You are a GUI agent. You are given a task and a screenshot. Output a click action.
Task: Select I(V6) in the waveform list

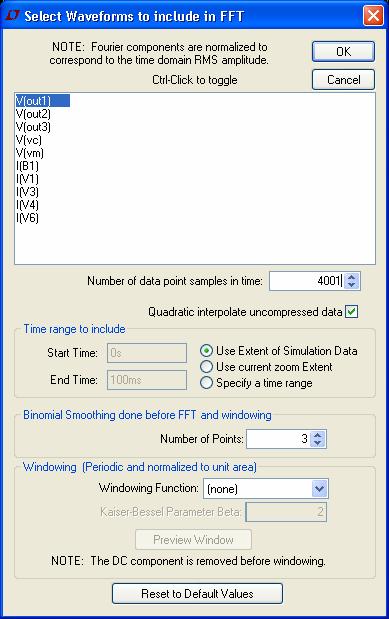point(27,218)
